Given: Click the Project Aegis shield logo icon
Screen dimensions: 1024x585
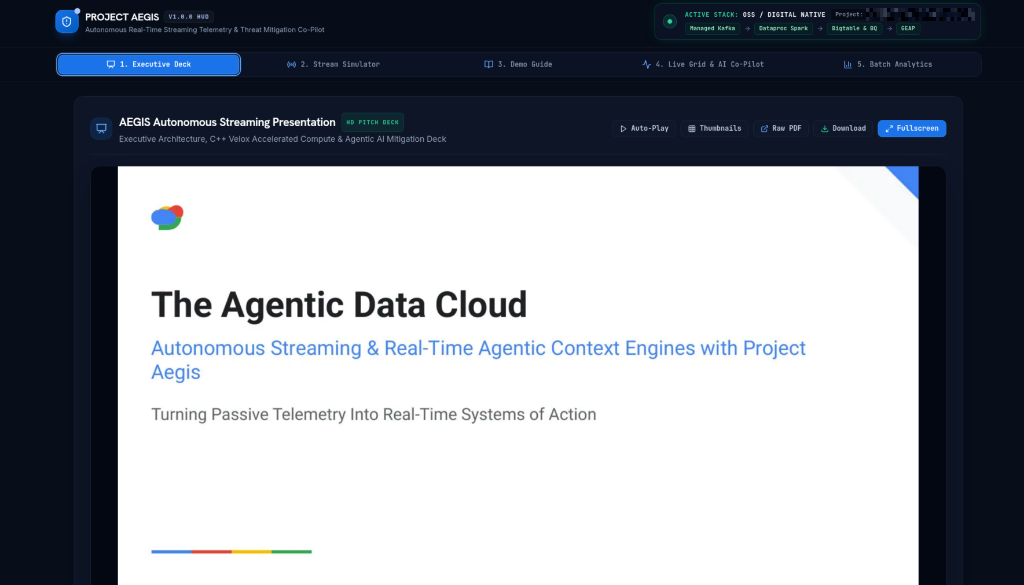Looking at the screenshot, I should click(67, 22).
